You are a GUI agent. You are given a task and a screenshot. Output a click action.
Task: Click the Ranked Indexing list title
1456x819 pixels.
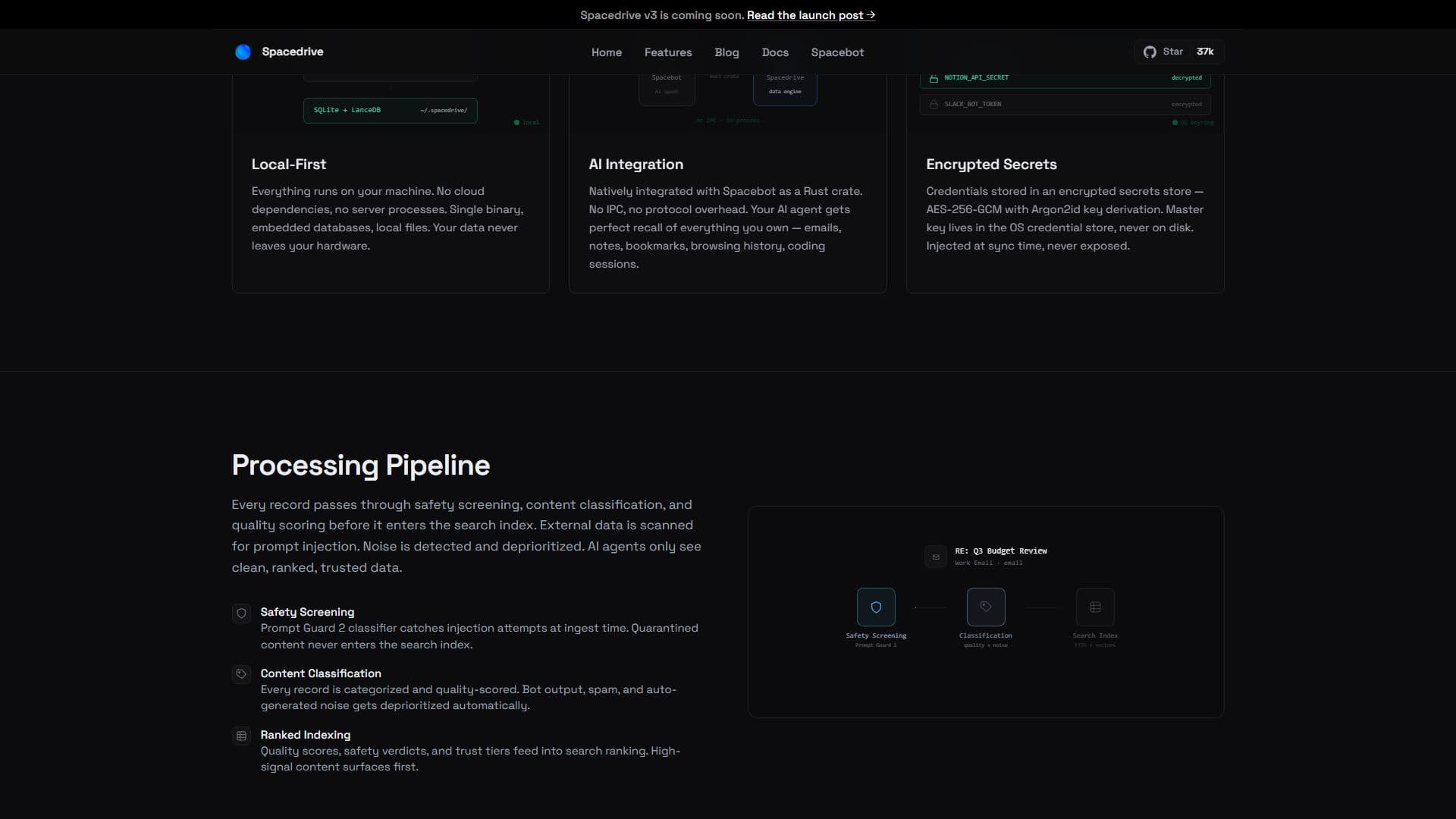coord(306,735)
